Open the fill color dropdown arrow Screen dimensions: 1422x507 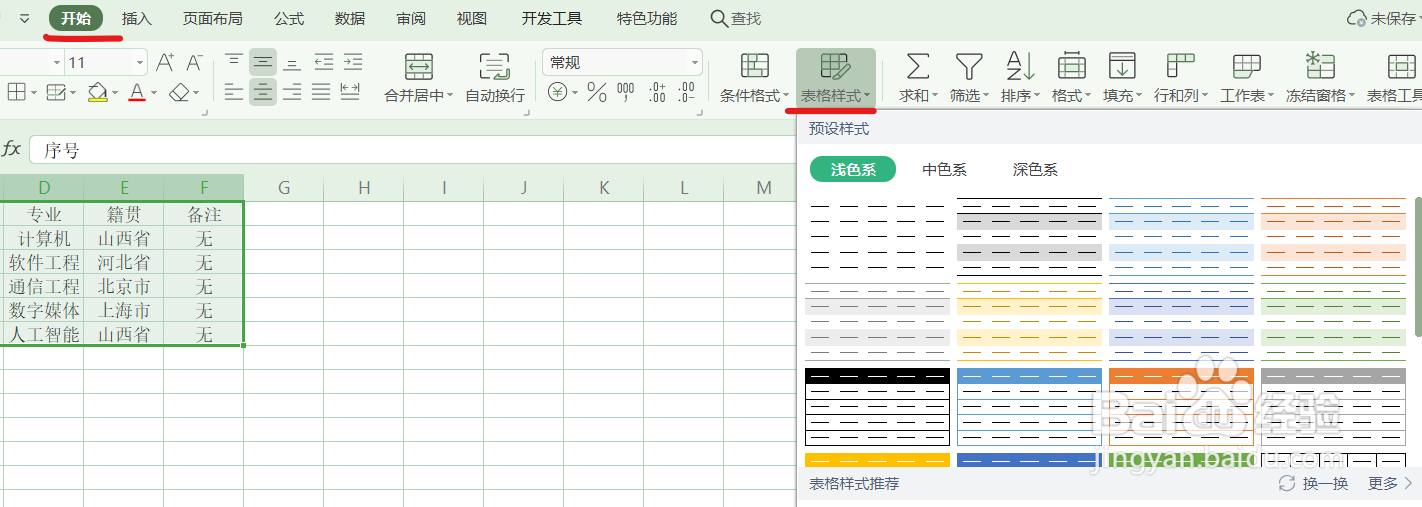point(114,94)
